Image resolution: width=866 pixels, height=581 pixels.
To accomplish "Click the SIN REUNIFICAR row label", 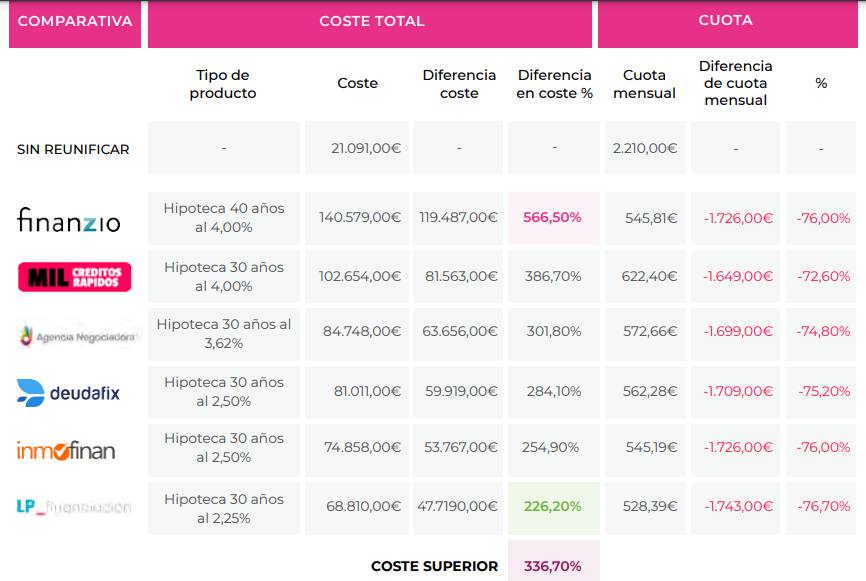I will [x=73, y=149].
